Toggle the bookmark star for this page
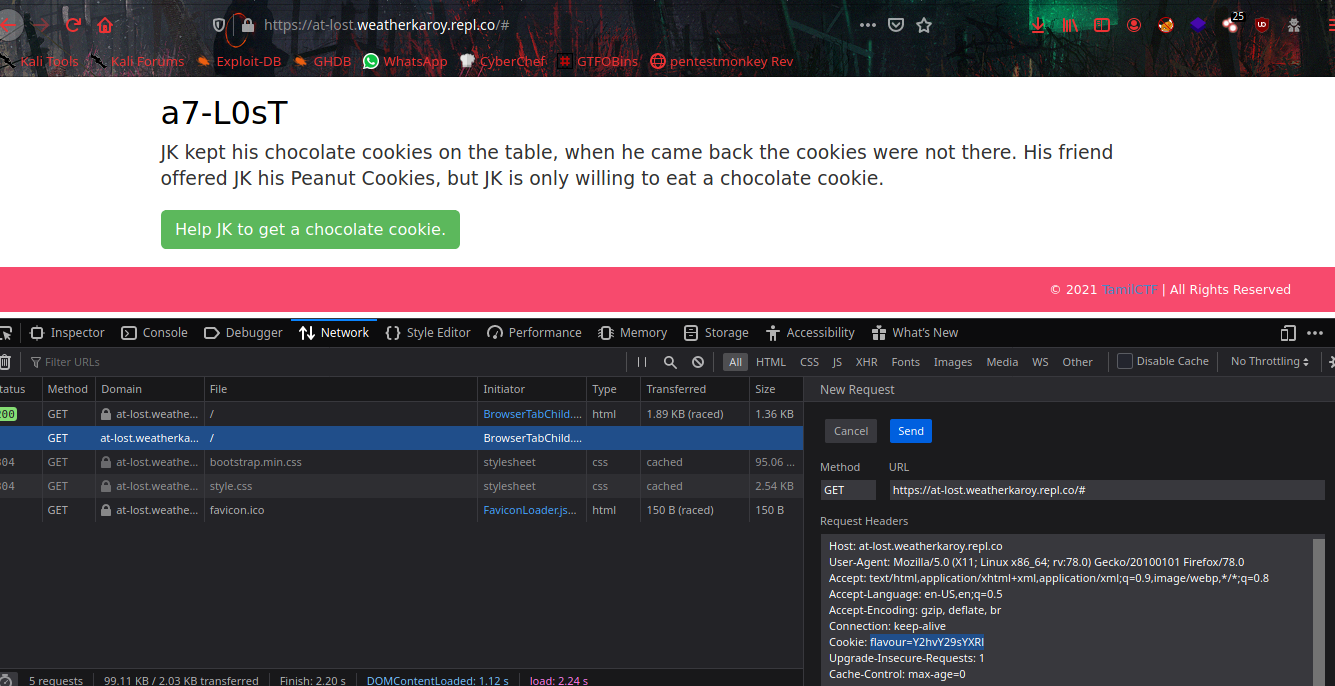Image resolution: width=1335 pixels, height=686 pixels. coord(924,25)
